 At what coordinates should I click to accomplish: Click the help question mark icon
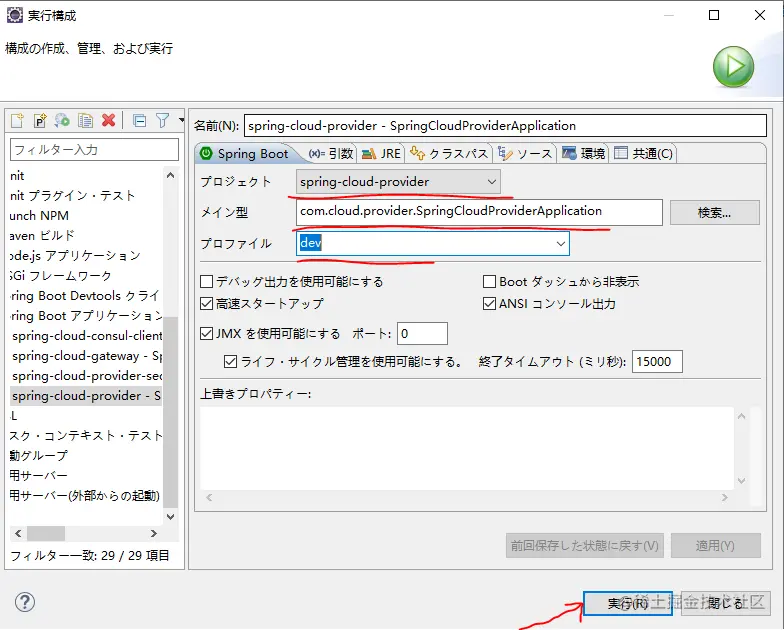[24, 602]
